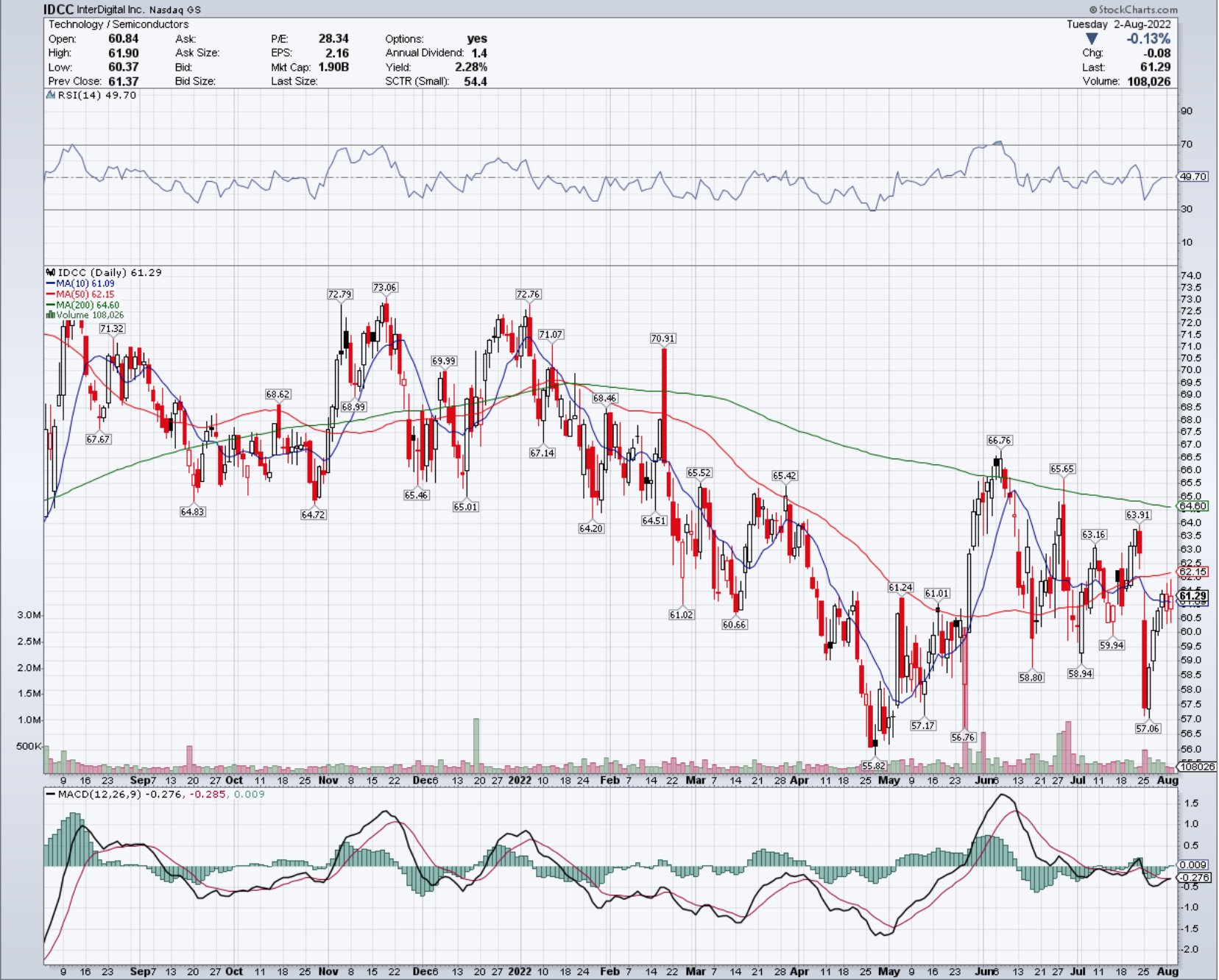Click the 0.009 MACD histogram axis tag
The width and height of the screenshot is (1219, 980).
point(1193,865)
